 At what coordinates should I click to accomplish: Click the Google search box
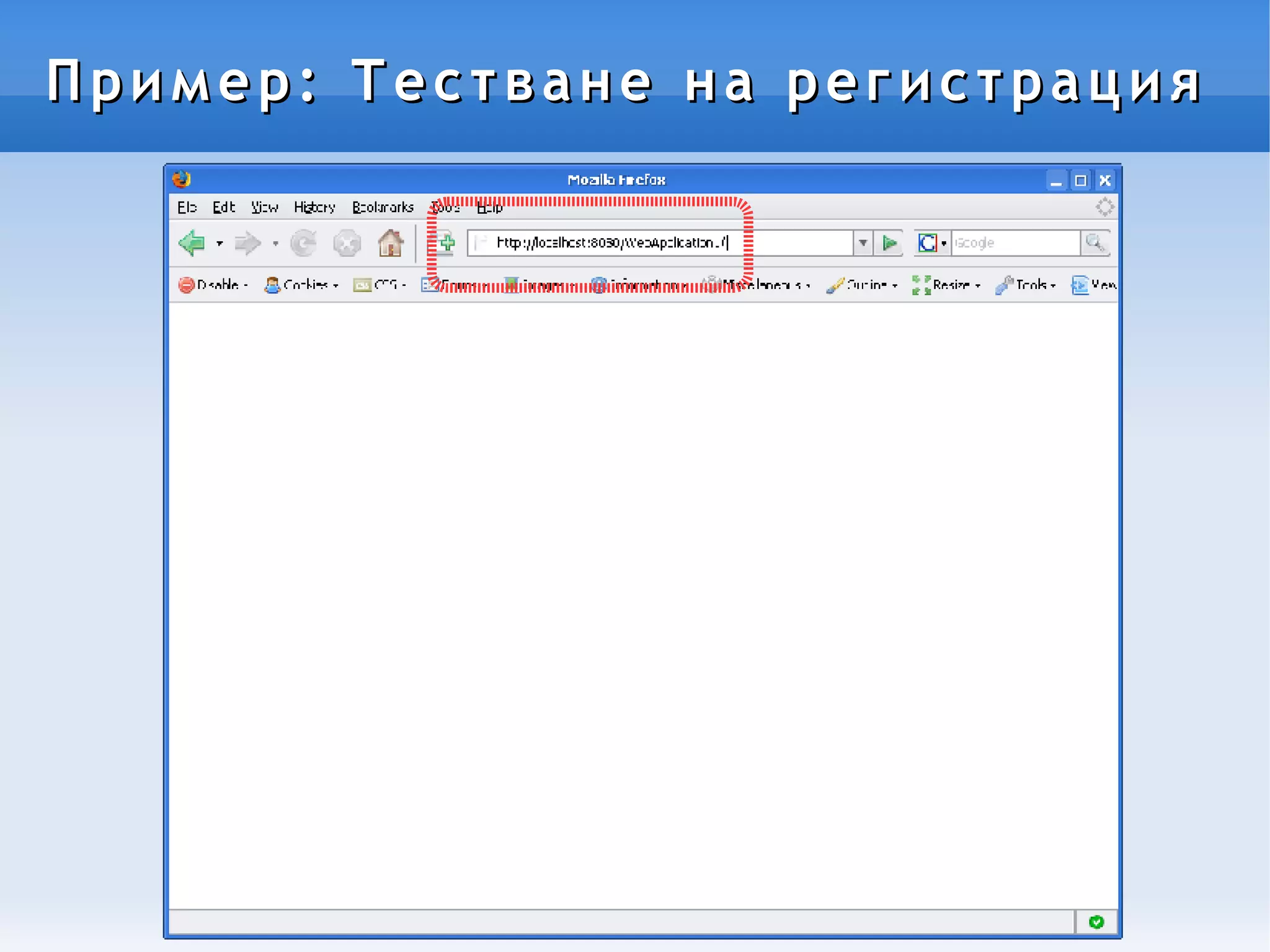(1016, 242)
